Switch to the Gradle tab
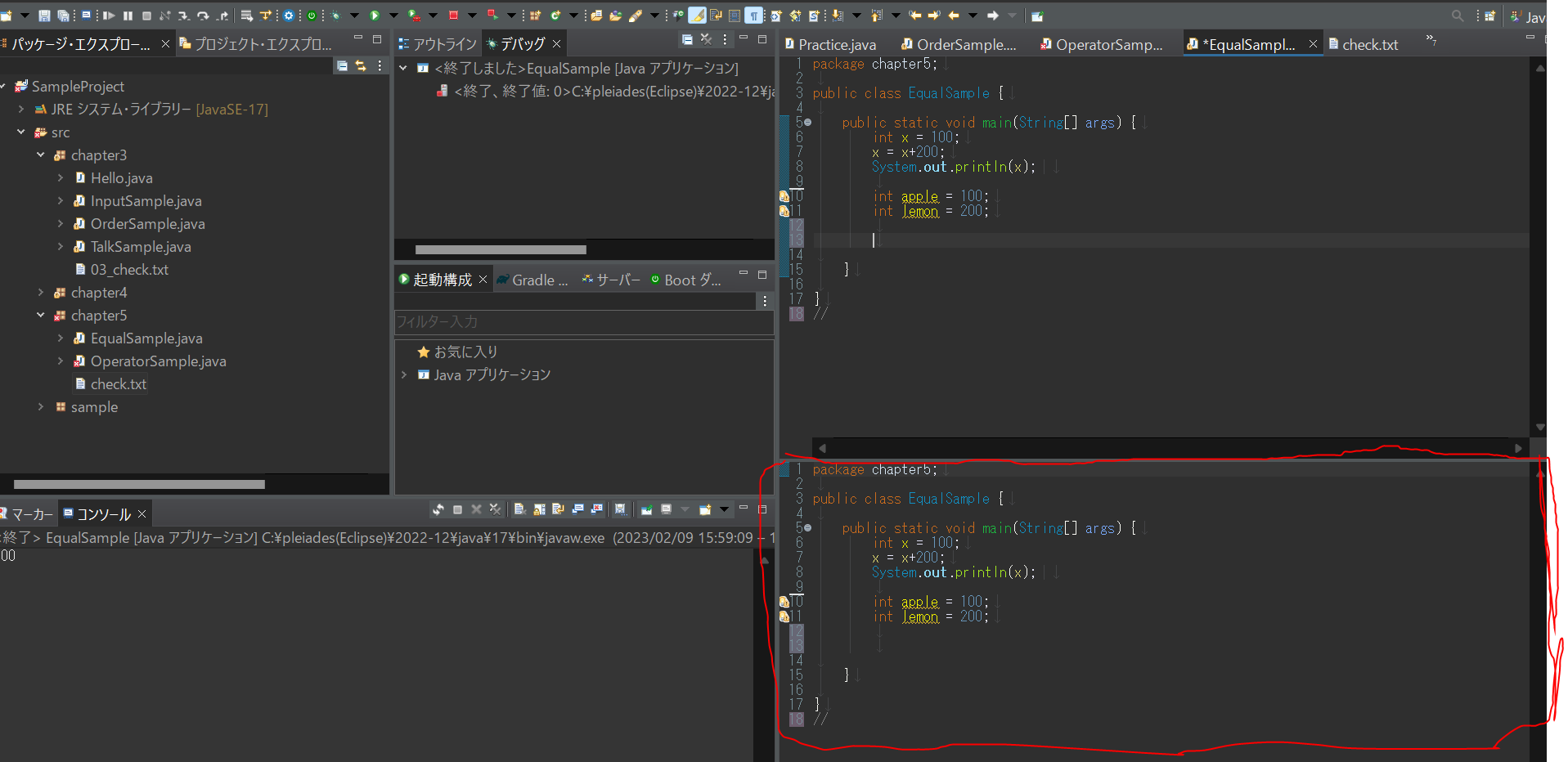 tap(532, 280)
